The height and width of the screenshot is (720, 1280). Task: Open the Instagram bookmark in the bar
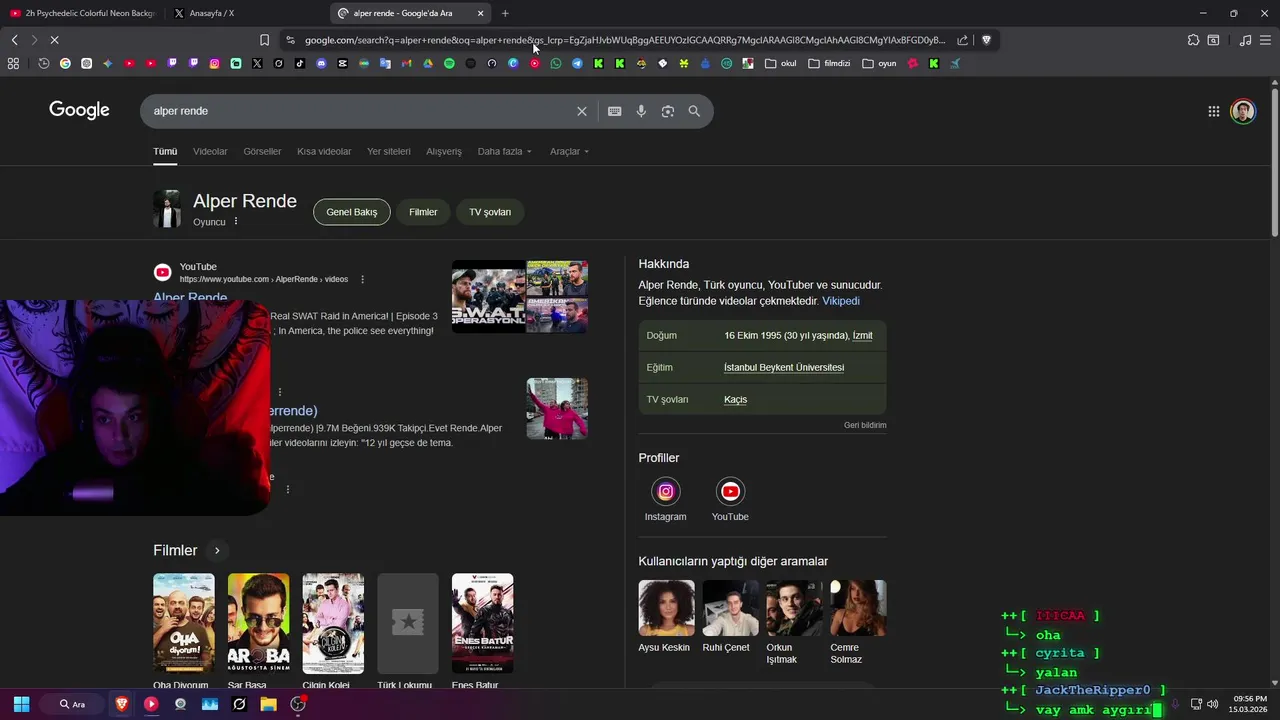coord(214,63)
